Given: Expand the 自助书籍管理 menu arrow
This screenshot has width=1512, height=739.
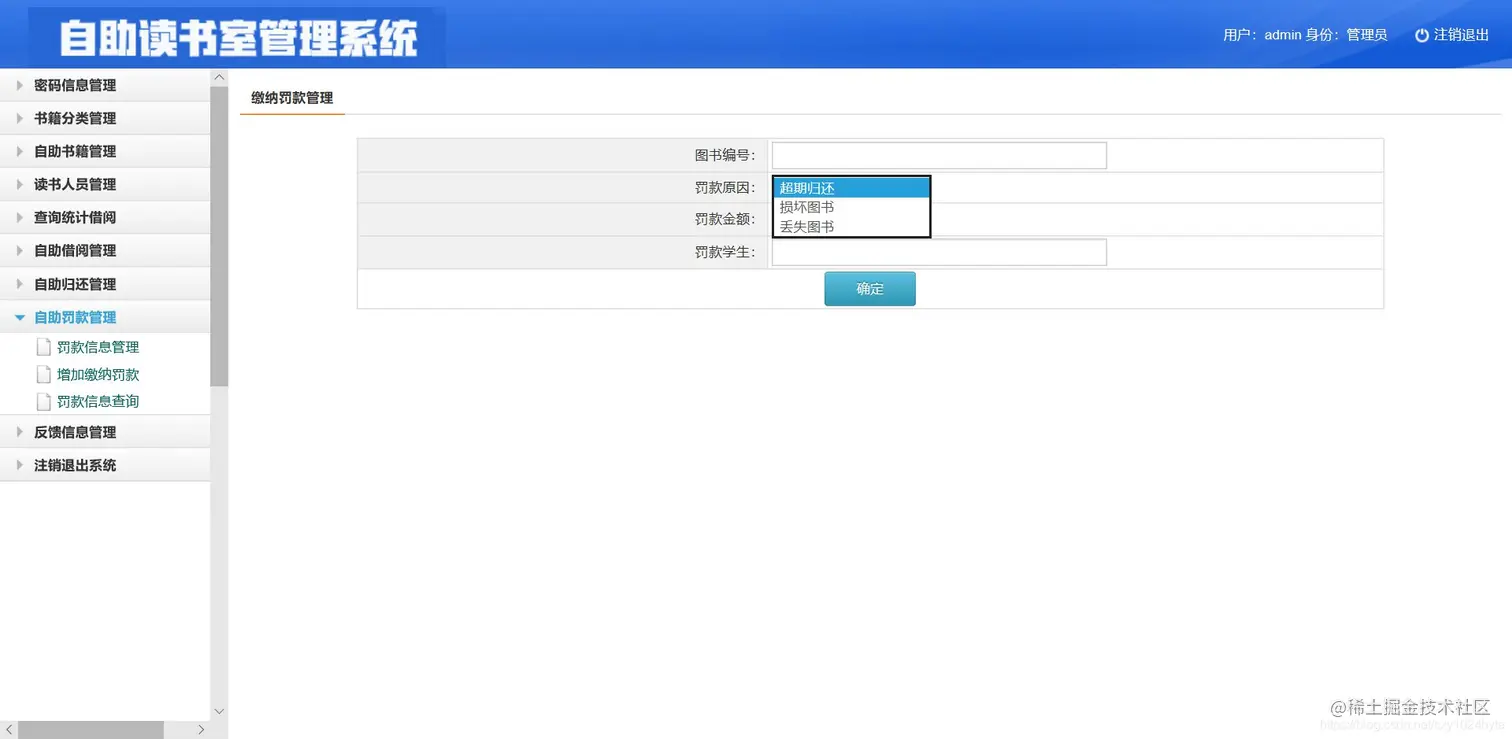Looking at the screenshot, I should [x=19, y=151].
